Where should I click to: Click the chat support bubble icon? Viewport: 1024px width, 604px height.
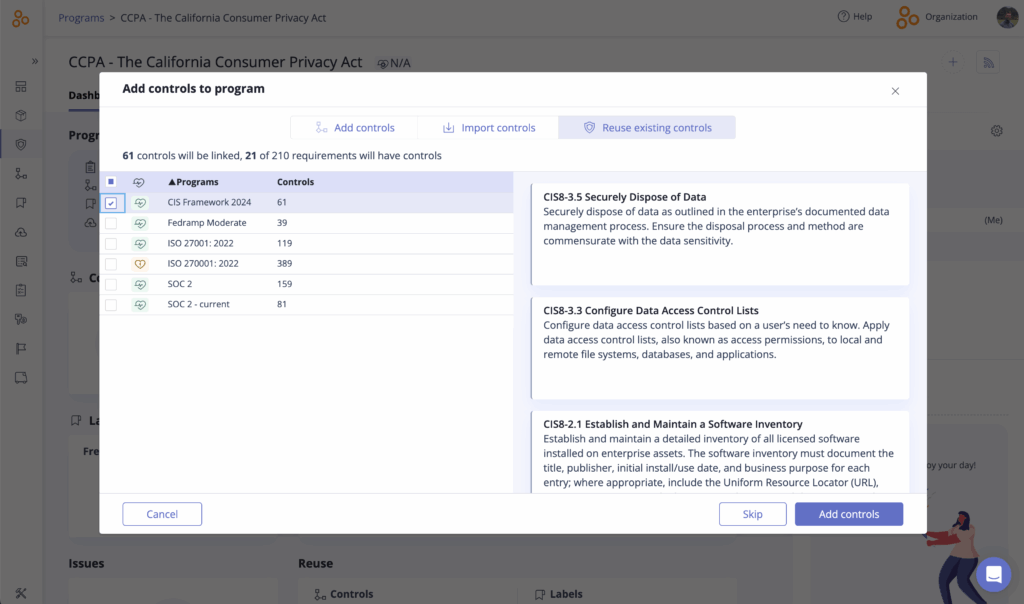click(993, 574)
